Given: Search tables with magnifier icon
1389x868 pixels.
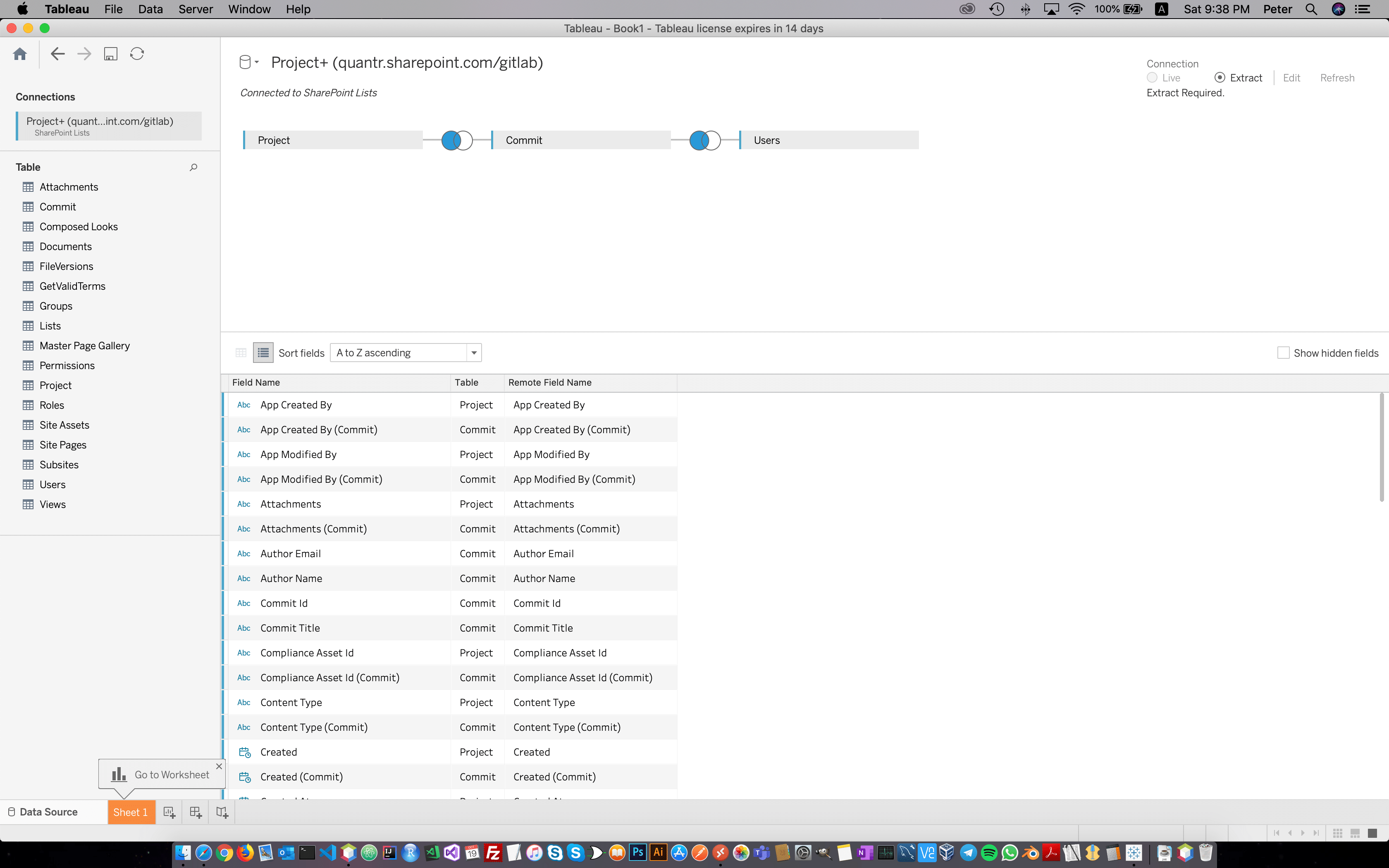Looking at the screenshot, I should pos(193,167).
